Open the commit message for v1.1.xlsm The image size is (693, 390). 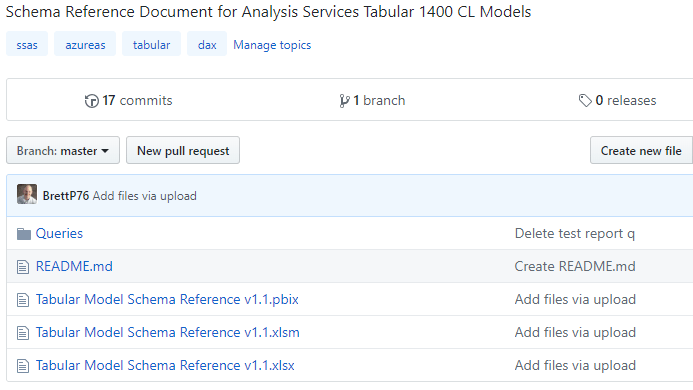click(x=575, y=333)
